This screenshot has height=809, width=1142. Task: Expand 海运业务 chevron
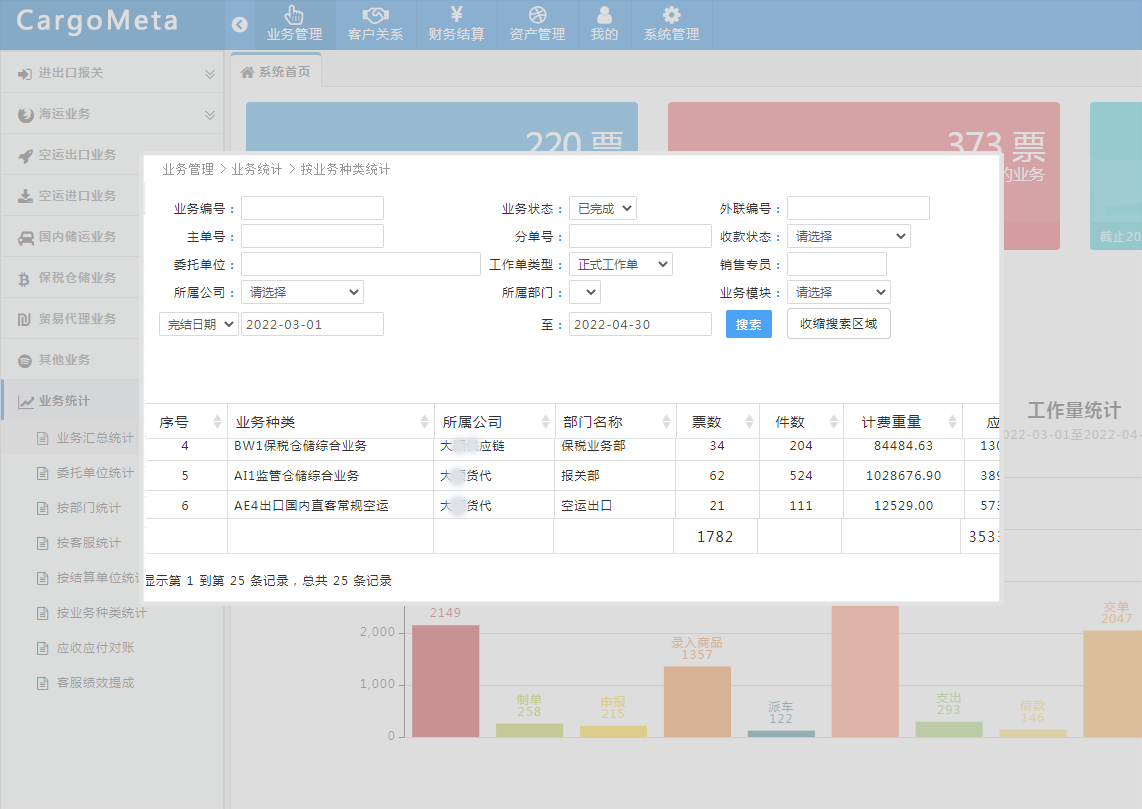[x=210, y=114]
